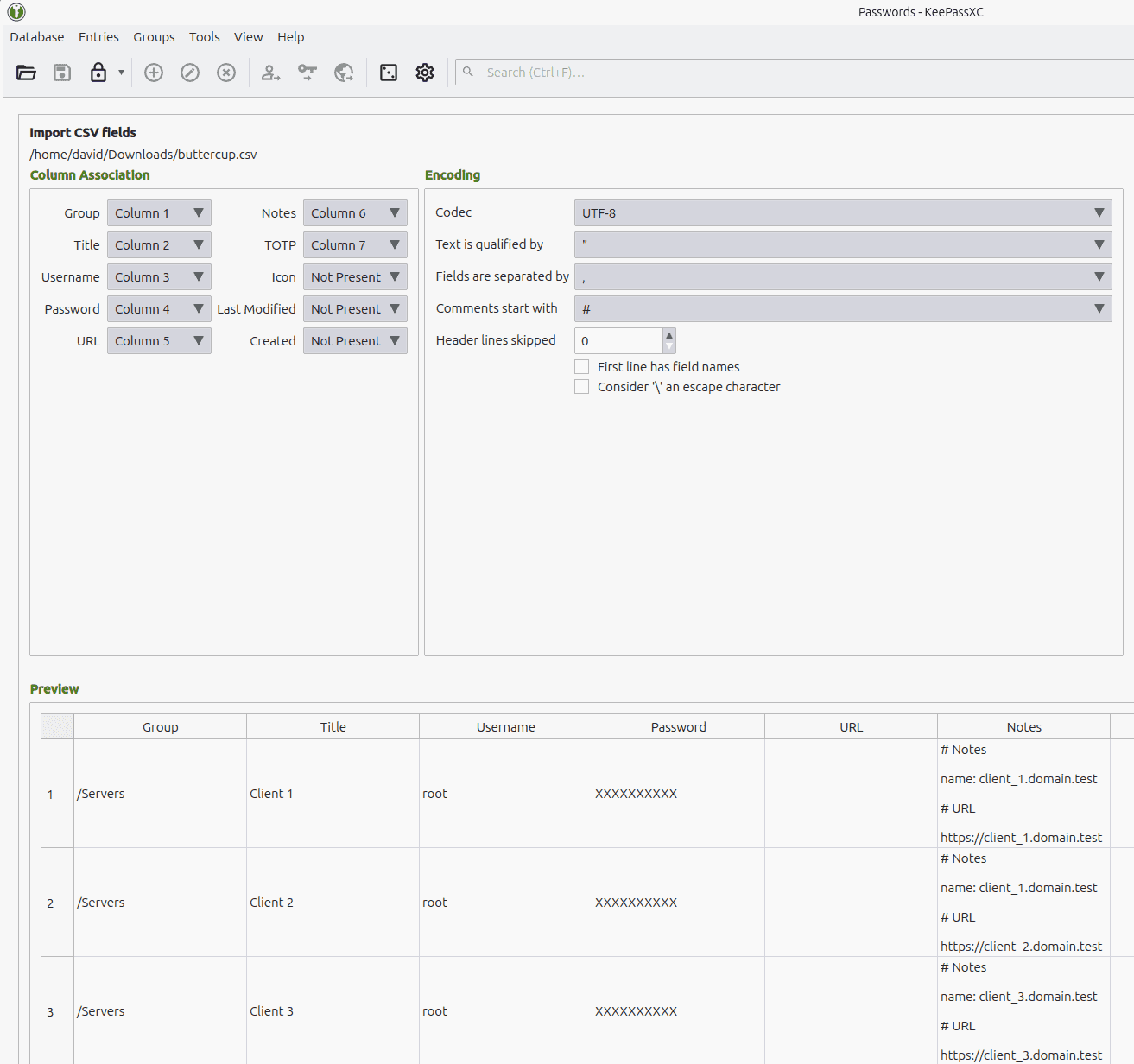This screenshot has height=1064, width=1134.
Task: Click the Group preview column header
Action: (x=161, y=727)
